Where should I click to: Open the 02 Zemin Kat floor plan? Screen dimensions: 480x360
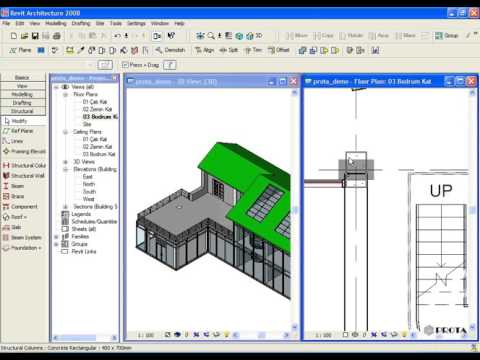[x=97, y=109]
